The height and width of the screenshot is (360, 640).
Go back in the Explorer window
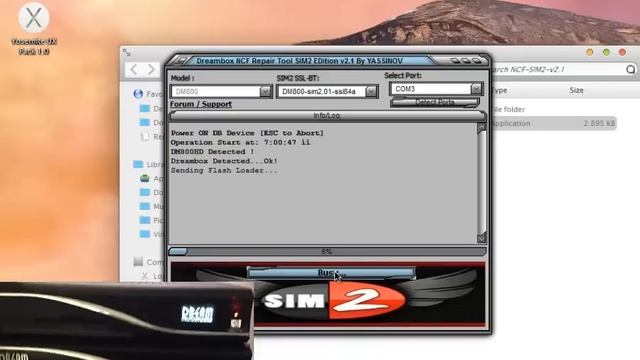coord(133,69)
